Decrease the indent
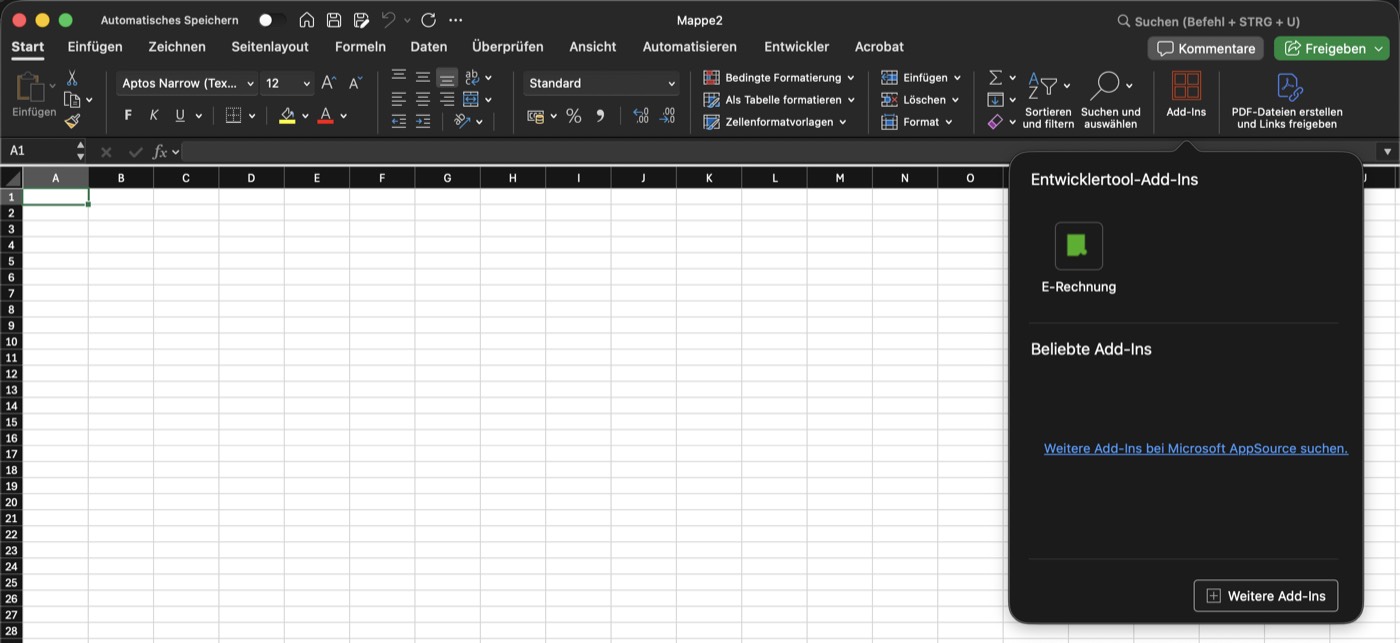1400x643 pixels. [399, 121]
